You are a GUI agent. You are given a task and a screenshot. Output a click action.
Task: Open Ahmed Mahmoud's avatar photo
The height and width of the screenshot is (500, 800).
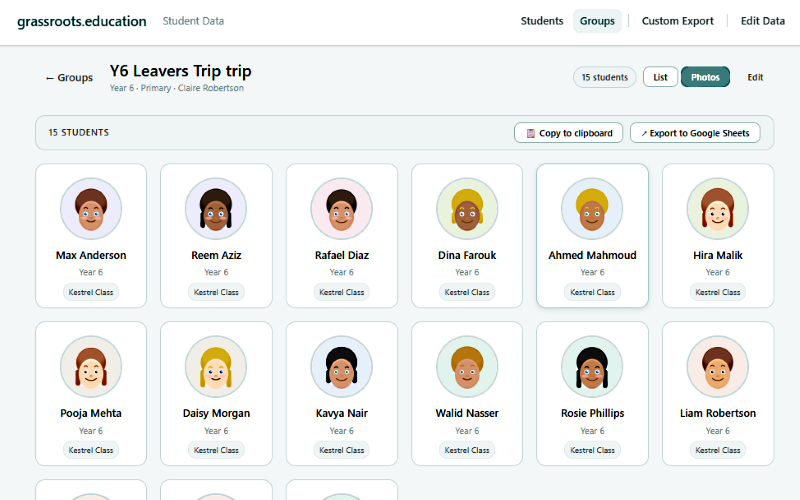click(592, 209)
